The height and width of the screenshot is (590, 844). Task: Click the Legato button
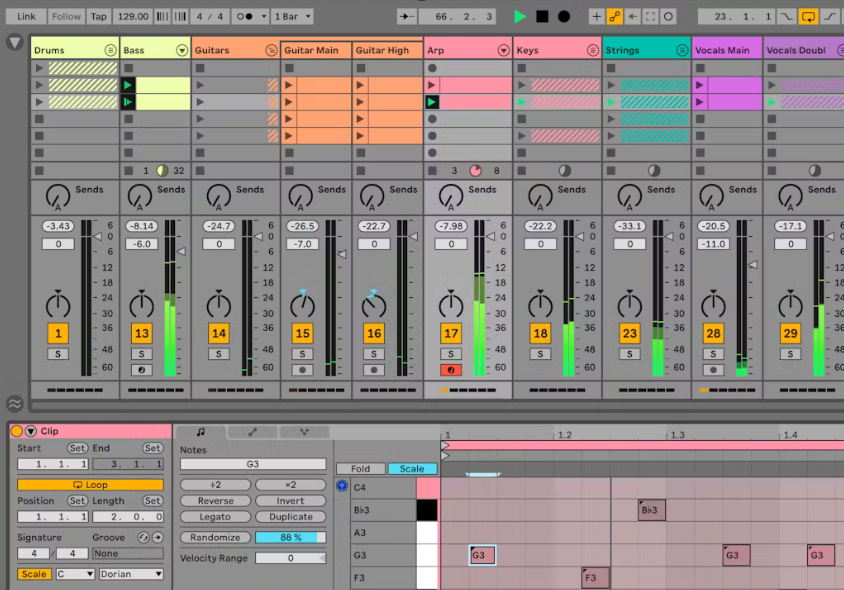(215, 517)
